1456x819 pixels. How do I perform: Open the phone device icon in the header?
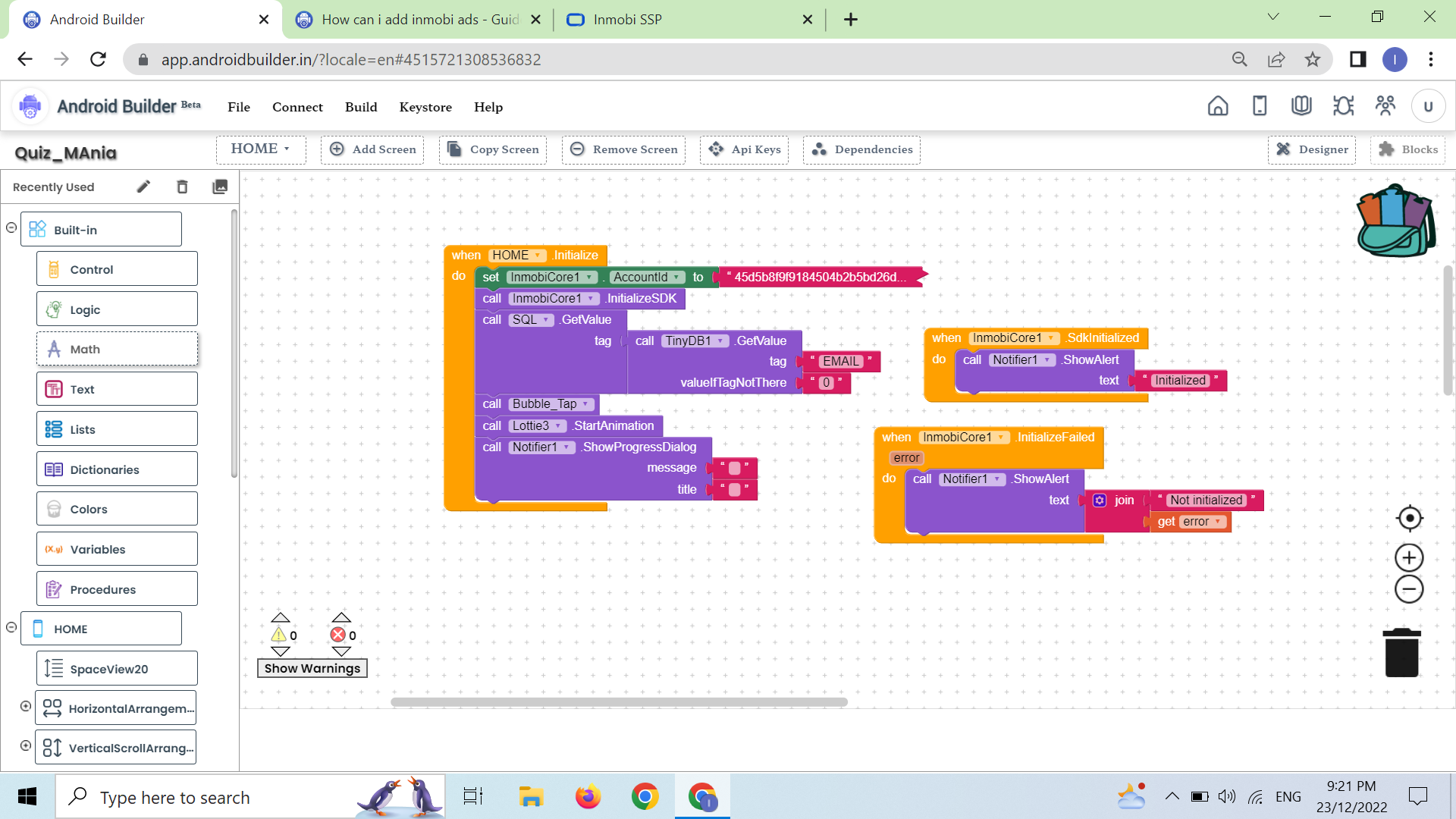(x=1260, y=106)
